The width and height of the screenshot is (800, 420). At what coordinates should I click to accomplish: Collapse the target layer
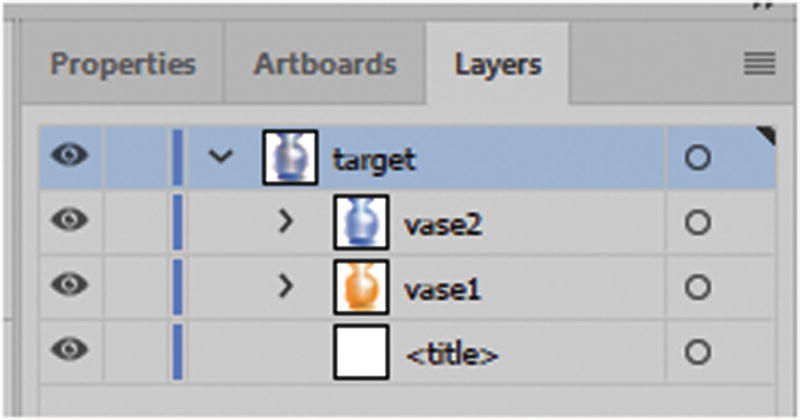pos(223,158)
